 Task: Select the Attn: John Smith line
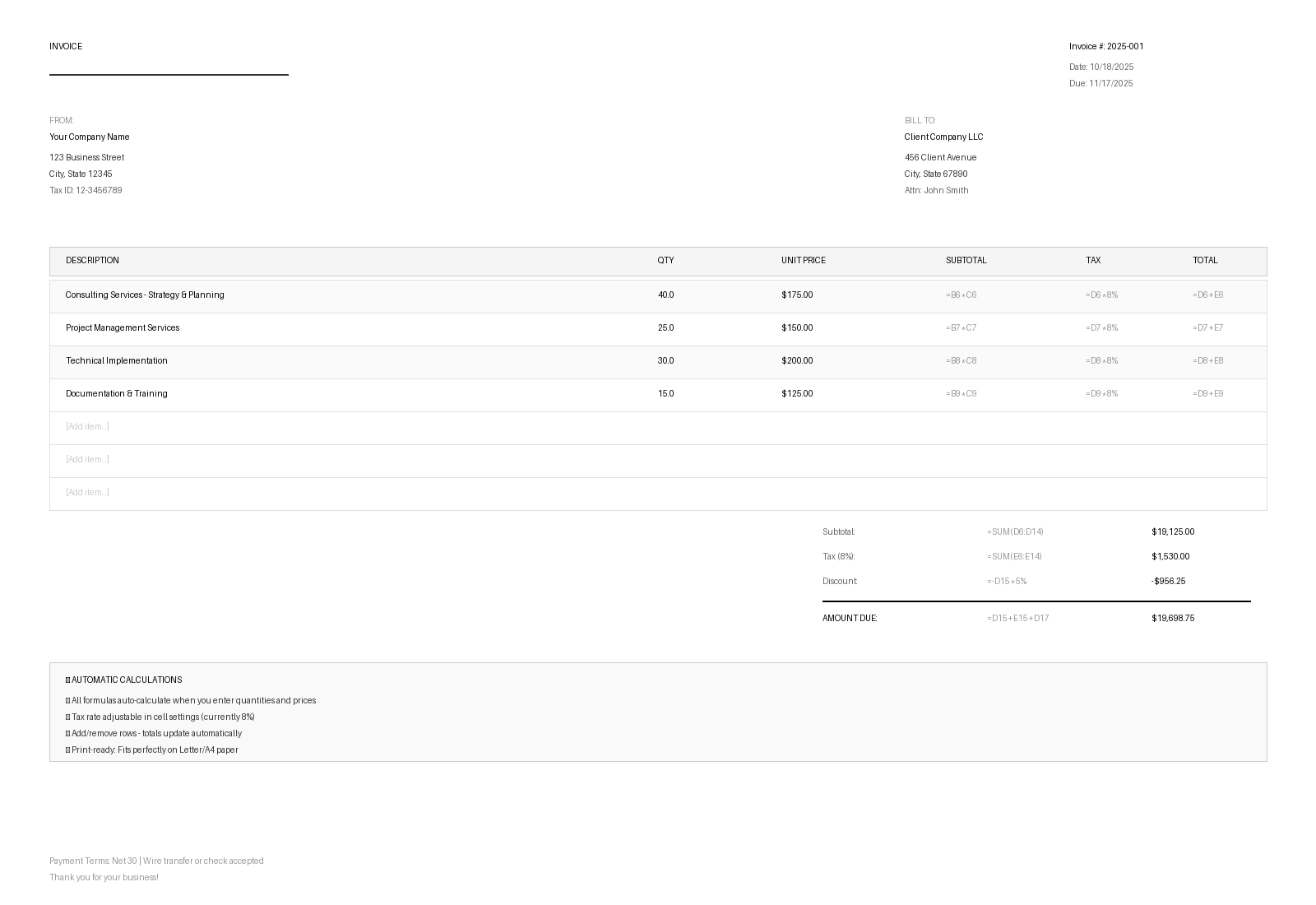pyautogui.click(x=936, y=191)
